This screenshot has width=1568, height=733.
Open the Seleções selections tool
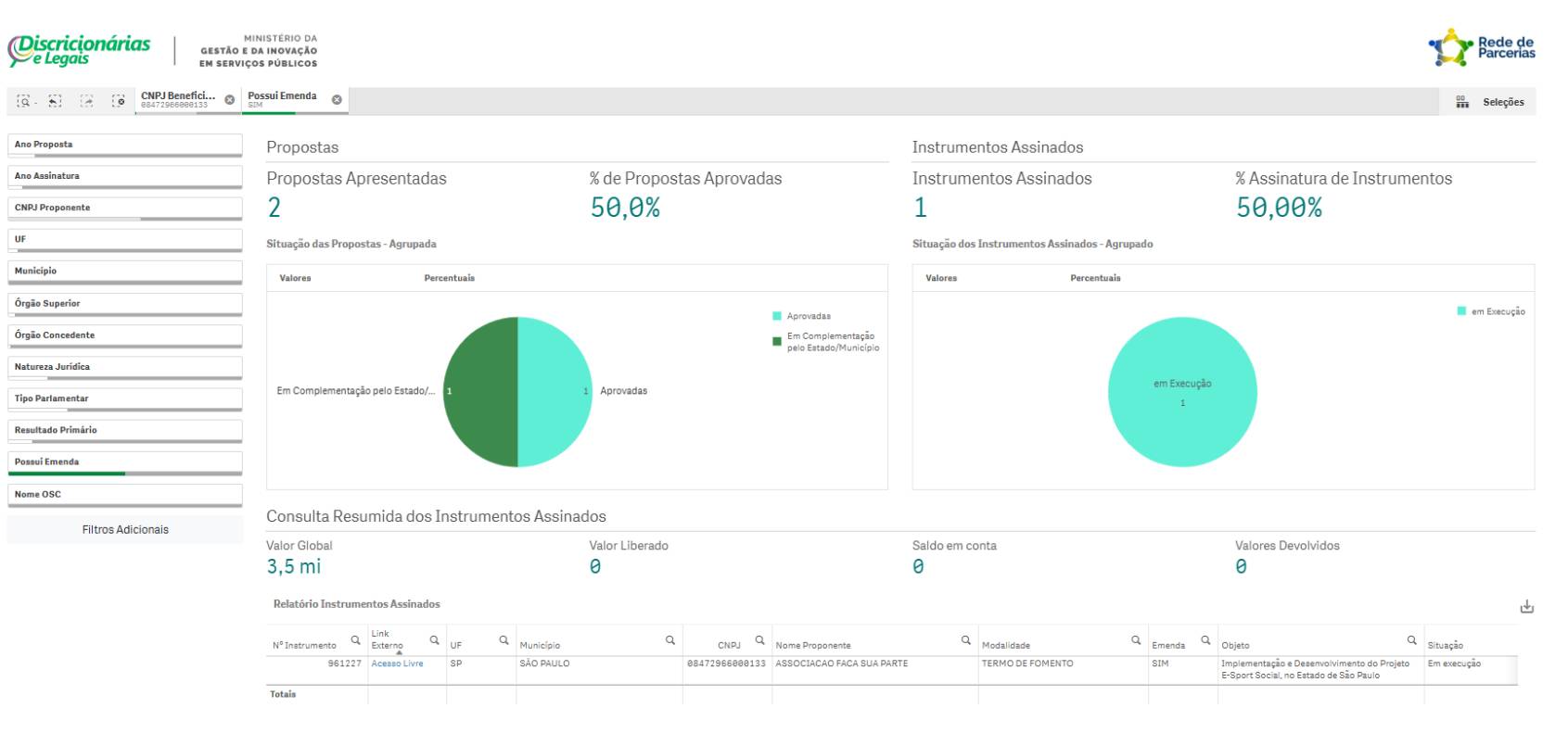click(x=1491, y=102)
